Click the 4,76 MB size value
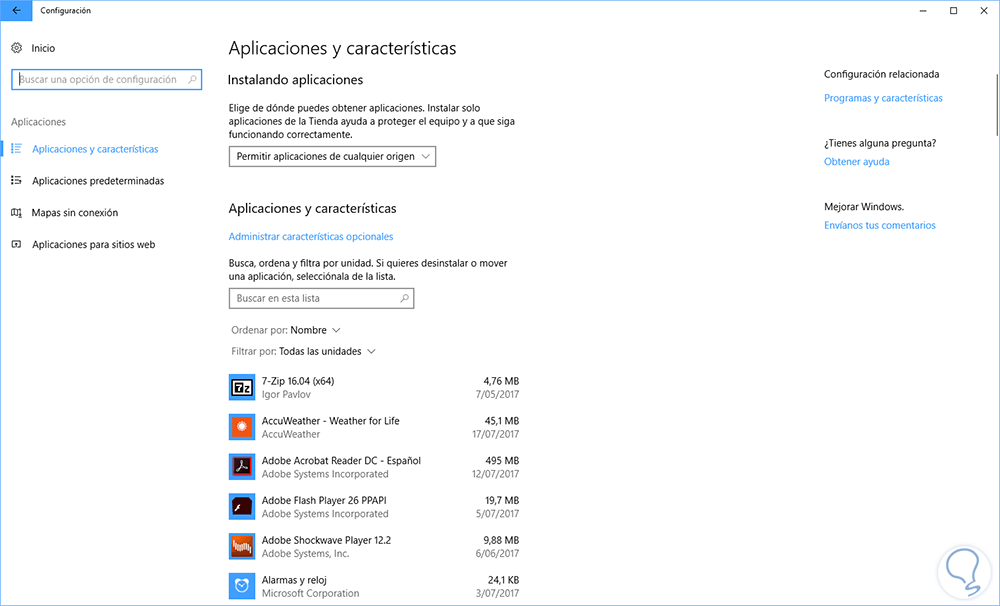This screenshot has width=1000, height=606. [x=501, y=381]
